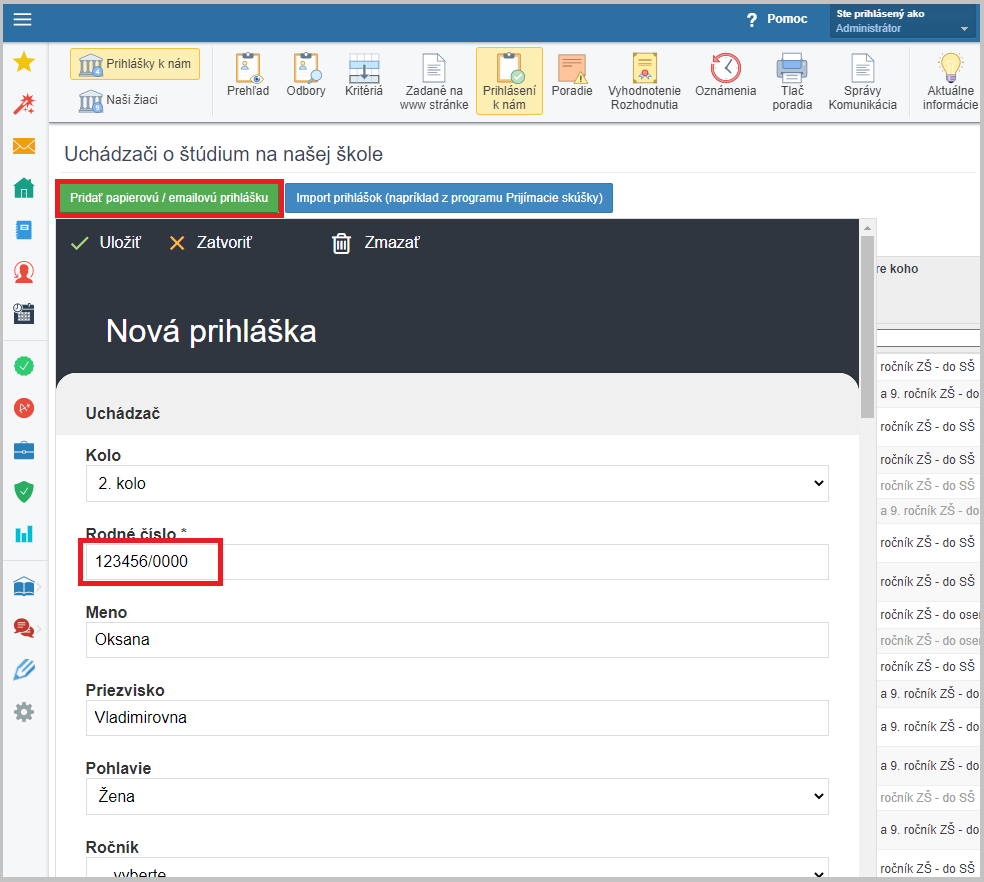Open the open book sidebar icon
984x882 pixels.
pos(24,587)
